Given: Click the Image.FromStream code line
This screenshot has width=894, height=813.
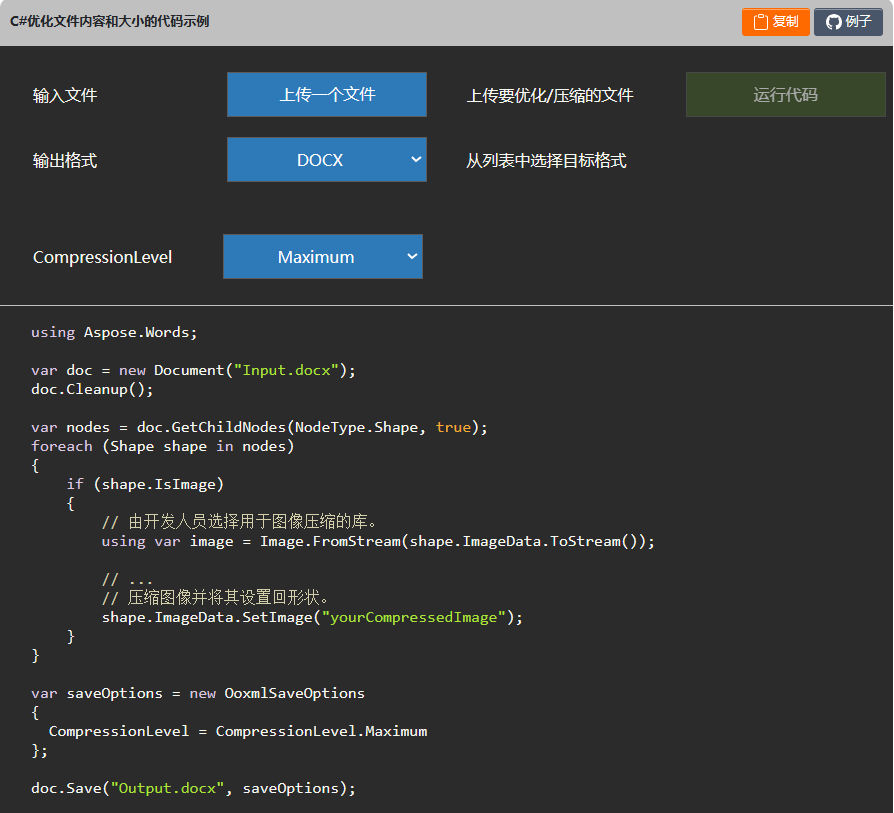Looking at the screenshot, I should pyautogui.click(x=379, y=542).
